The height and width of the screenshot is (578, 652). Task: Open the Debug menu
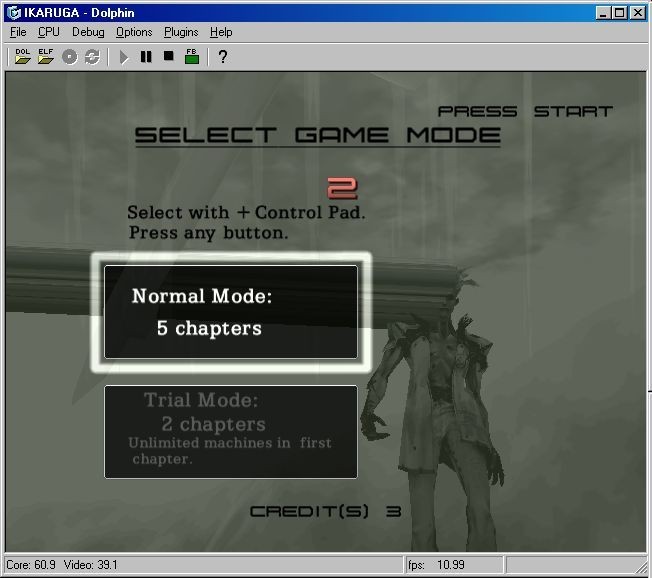88,32
